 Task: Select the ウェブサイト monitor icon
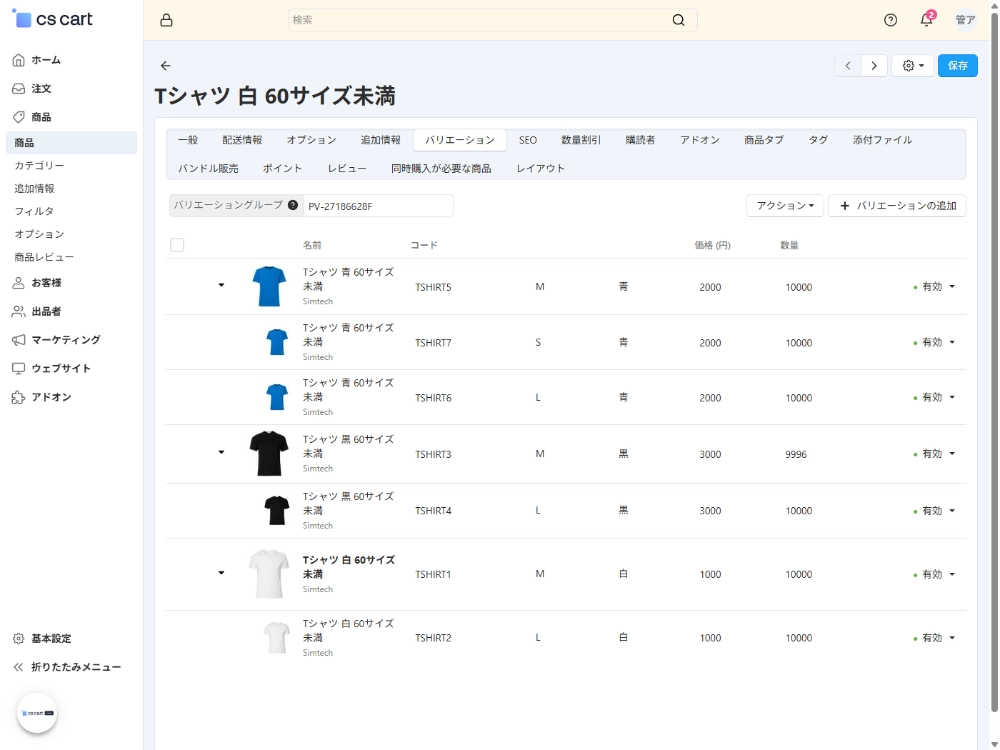(x=17, y=368)
